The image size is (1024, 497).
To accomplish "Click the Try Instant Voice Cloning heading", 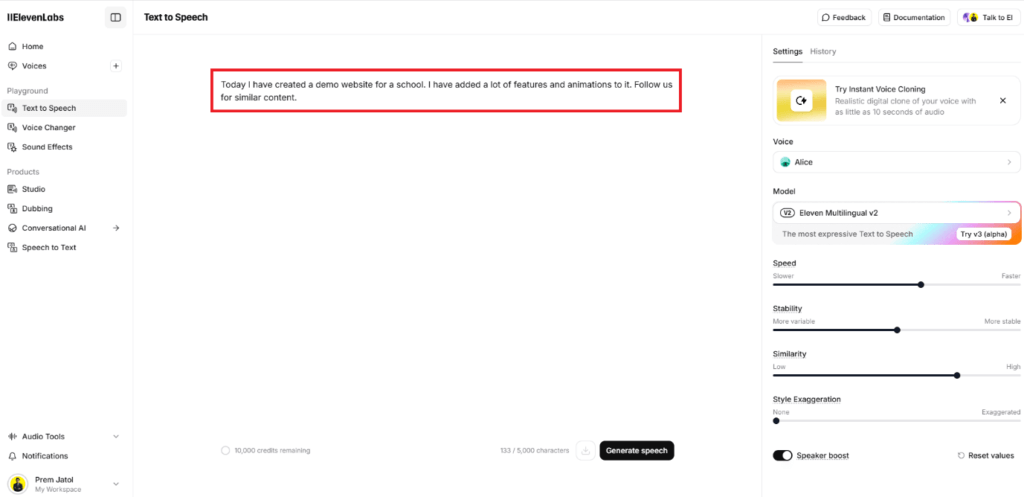I will (x=880, y=89).
